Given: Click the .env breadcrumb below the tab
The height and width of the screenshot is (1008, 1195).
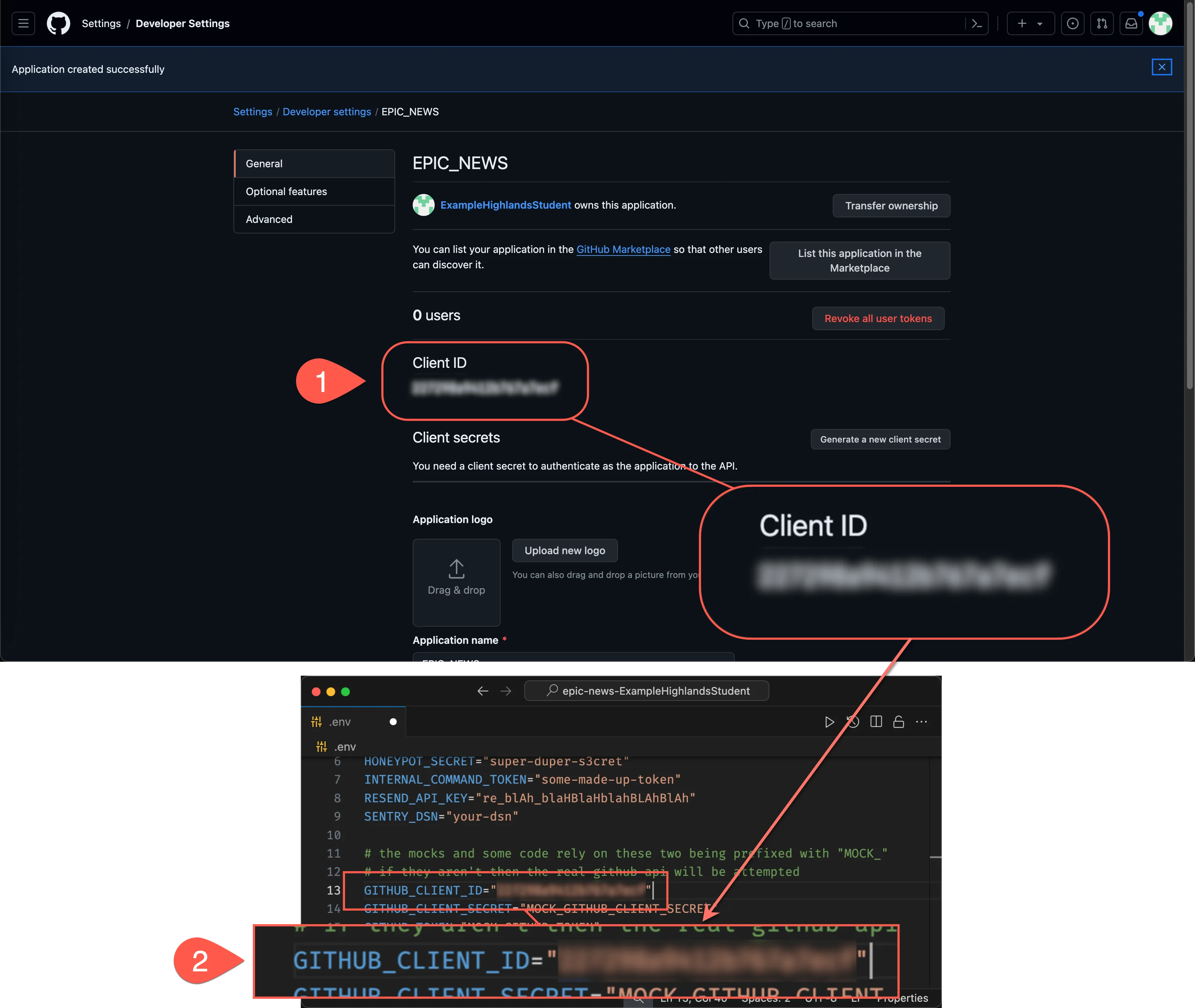Looking at the screenshot, I should click(336, 747).
